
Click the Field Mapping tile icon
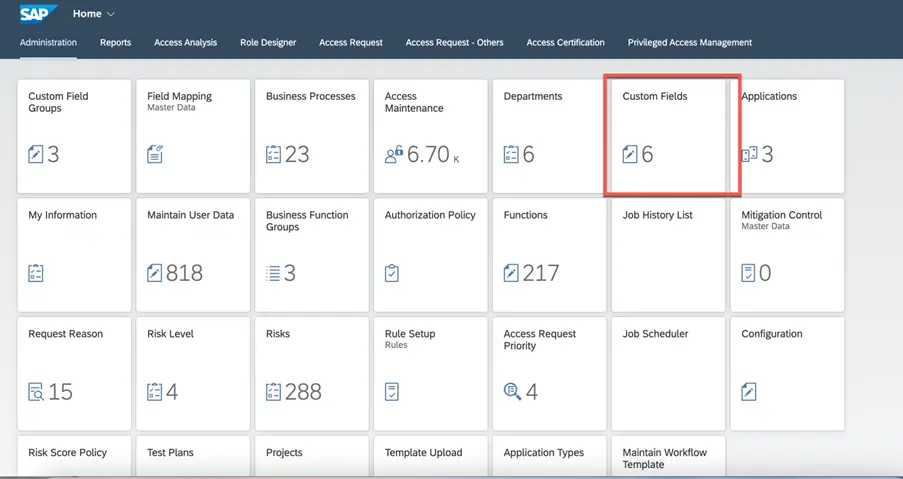coord(155,154)
